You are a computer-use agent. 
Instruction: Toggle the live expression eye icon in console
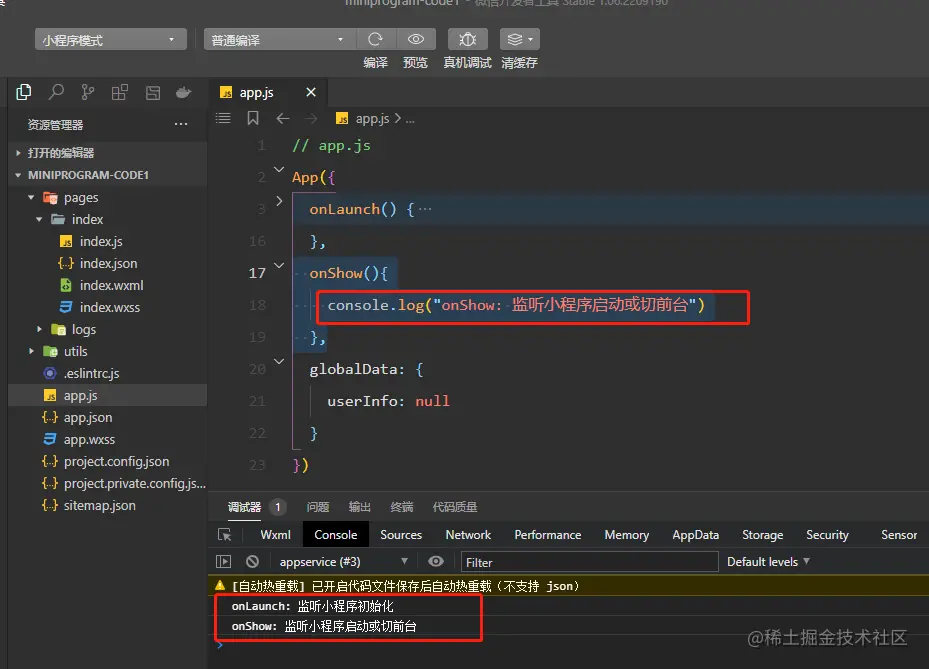435,561
